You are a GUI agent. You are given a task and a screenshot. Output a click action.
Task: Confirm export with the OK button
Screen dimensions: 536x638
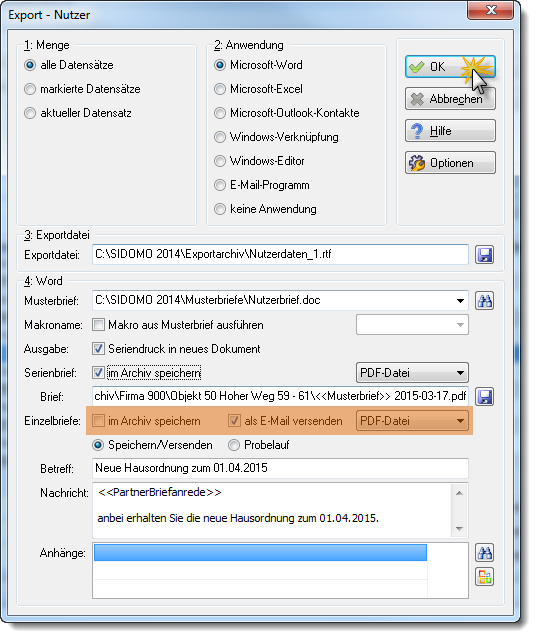[450, 67]
